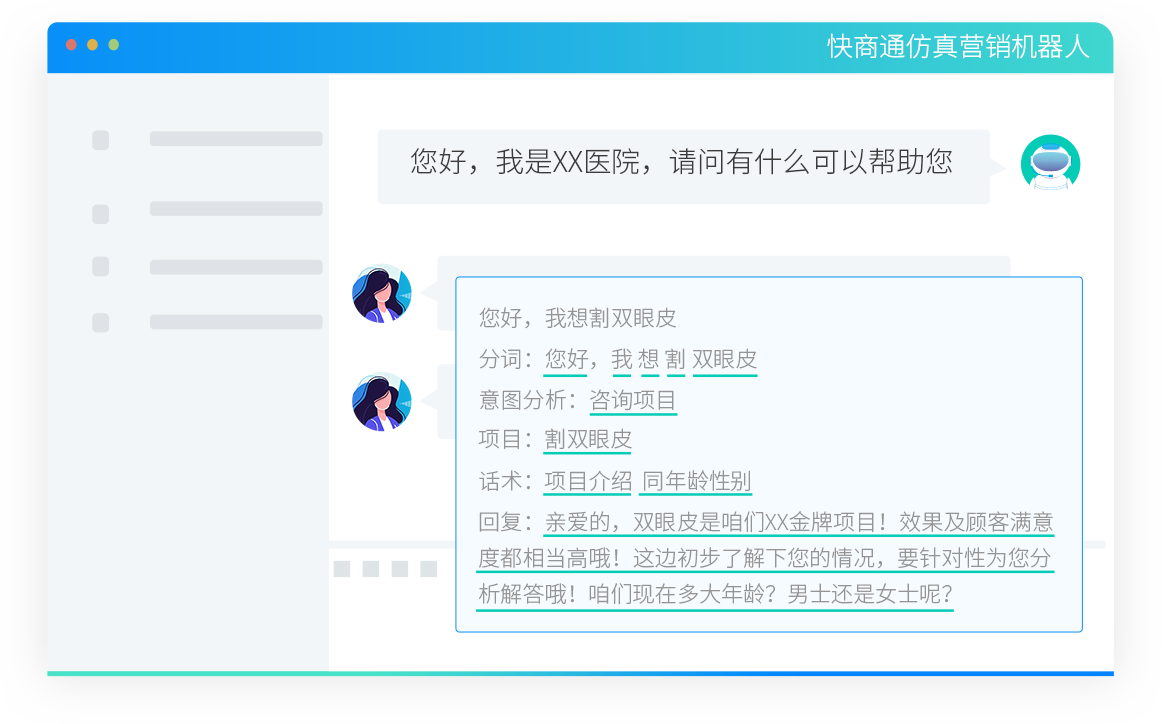Screen dimensions: 1162x724
Task: Click the first small square below the chat
Action: (342, 568)
